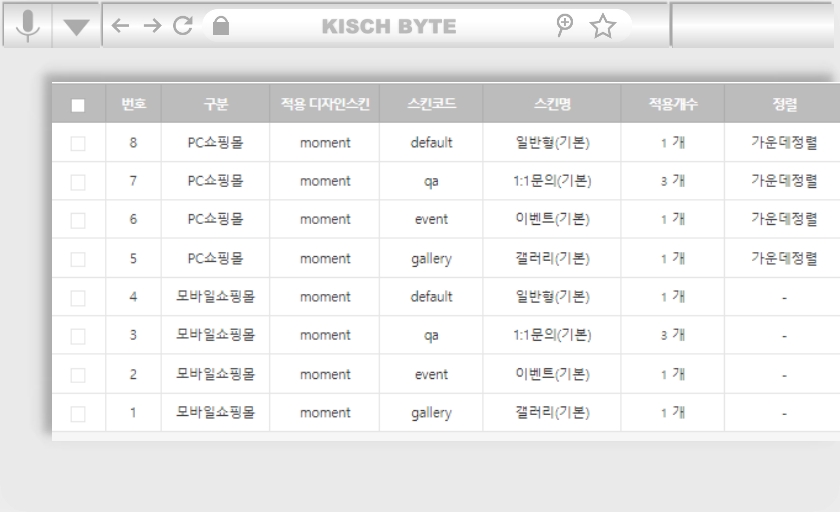Toggle the select-all header checkbox
Image resolution: width=840 pixels, height=512 pixels.
pyautogui.click(x=78, y=105)
